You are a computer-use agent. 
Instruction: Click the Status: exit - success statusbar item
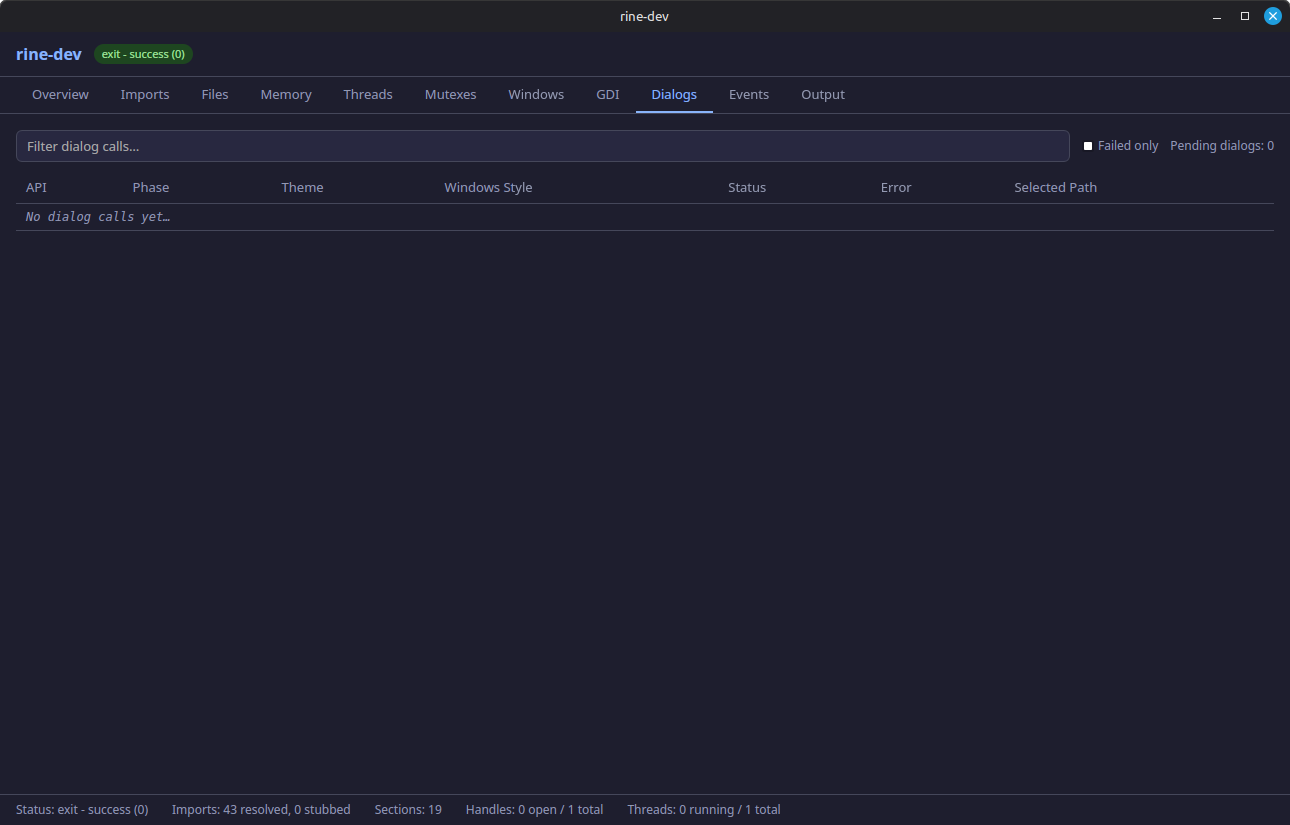pos(81,809)
